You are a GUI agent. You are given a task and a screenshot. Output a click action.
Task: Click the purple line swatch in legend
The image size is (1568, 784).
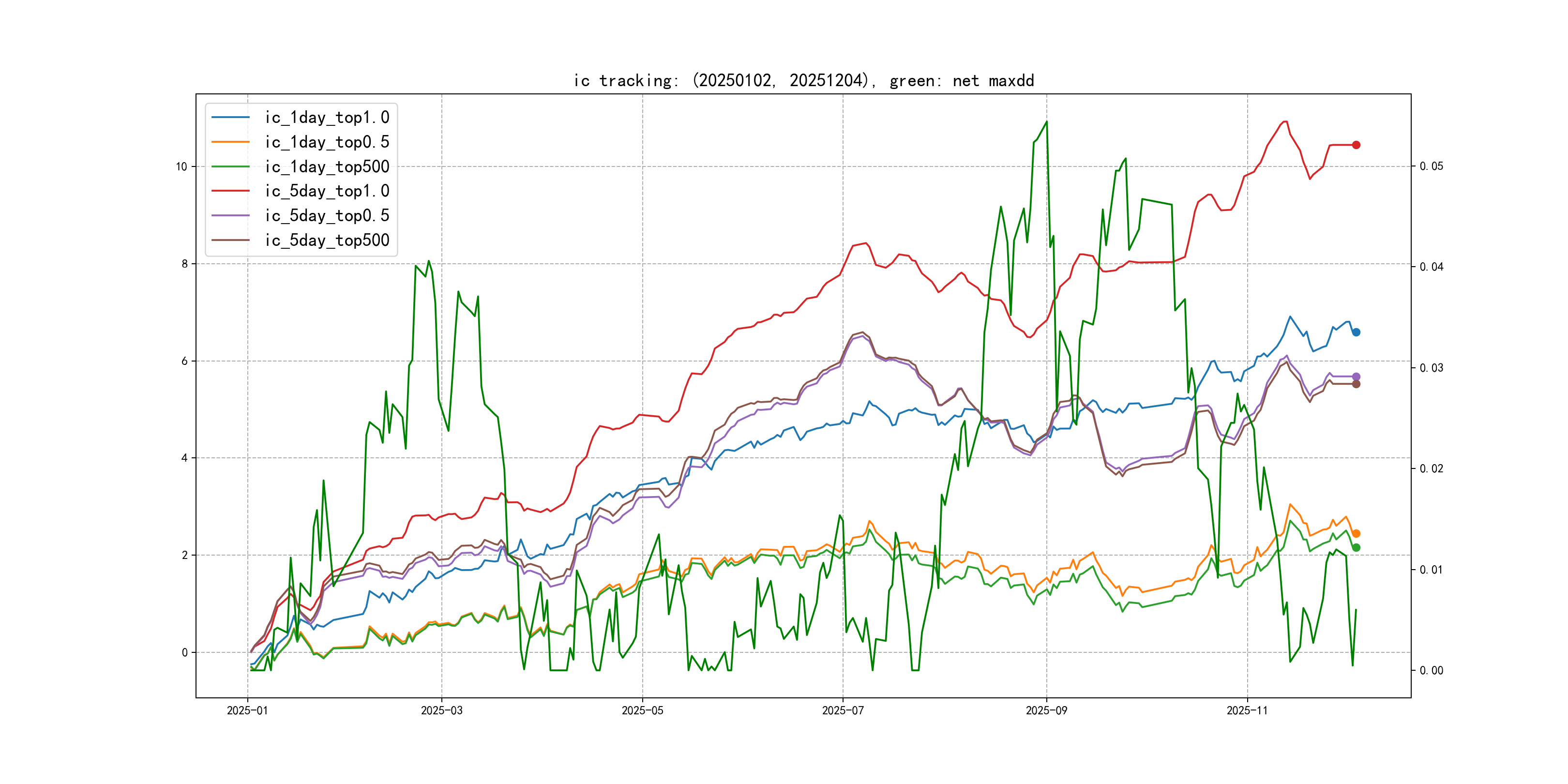coord(231,215)
